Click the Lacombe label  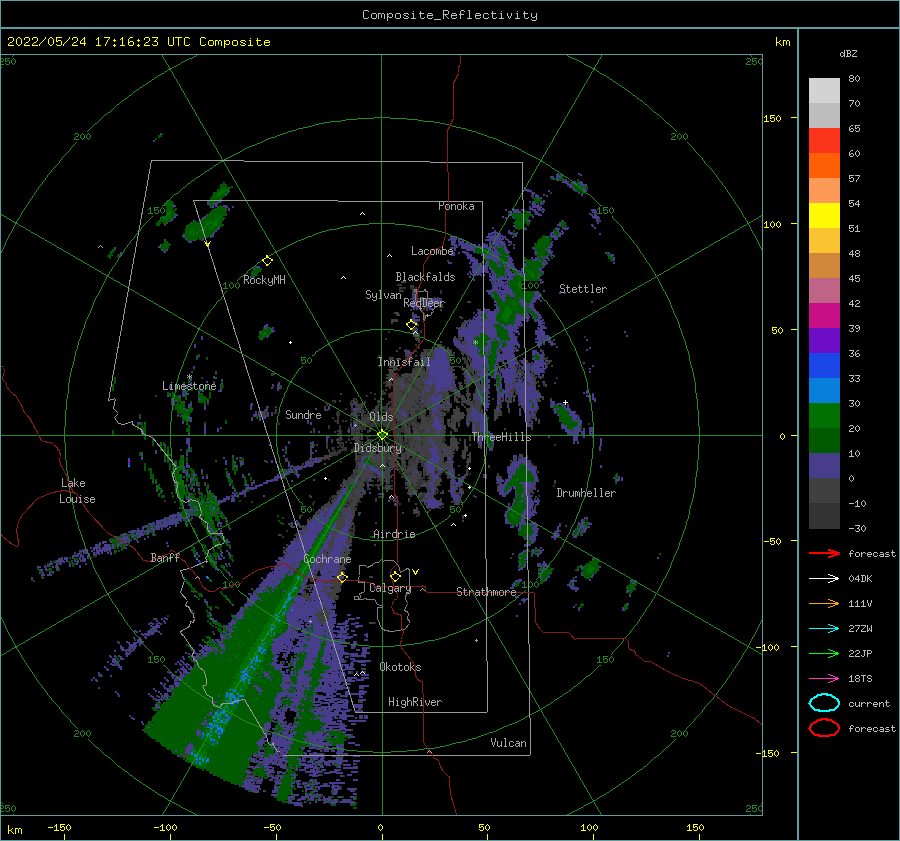[x=432, y=251]
